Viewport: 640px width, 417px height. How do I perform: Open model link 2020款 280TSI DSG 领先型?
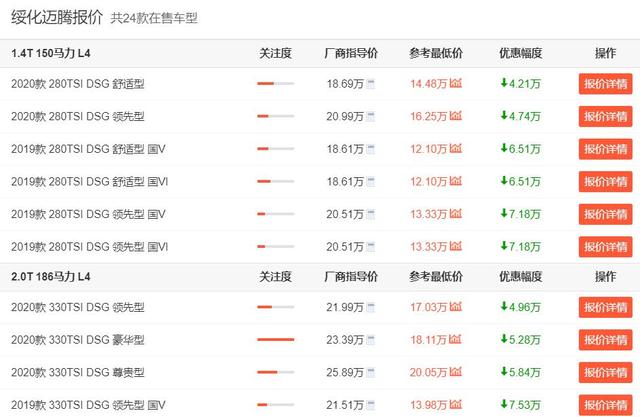coord(78,117)
